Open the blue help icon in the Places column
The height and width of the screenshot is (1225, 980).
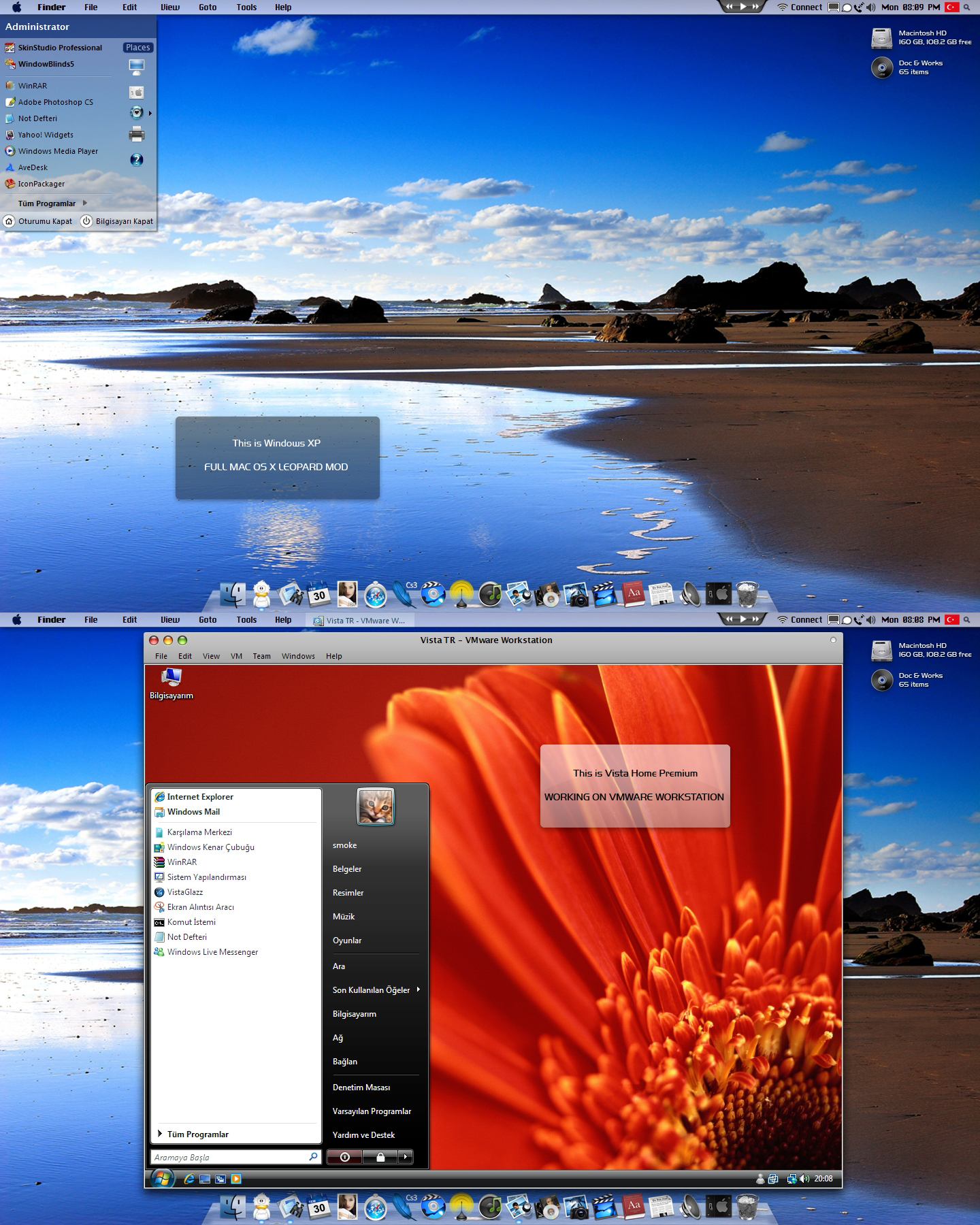point(137,160)
